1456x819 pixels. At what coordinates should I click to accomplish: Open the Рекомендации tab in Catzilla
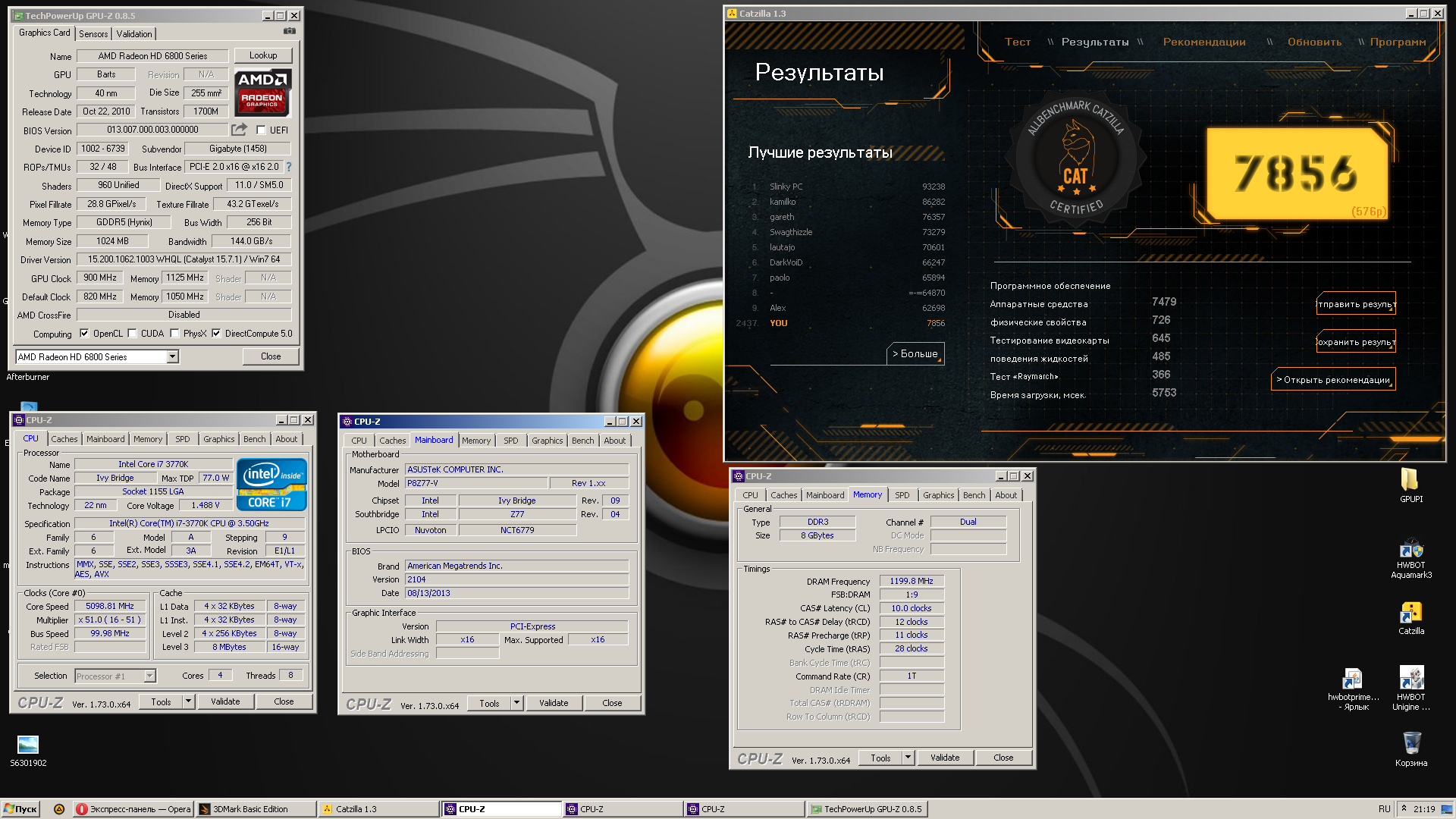[x=1204, y=42]
